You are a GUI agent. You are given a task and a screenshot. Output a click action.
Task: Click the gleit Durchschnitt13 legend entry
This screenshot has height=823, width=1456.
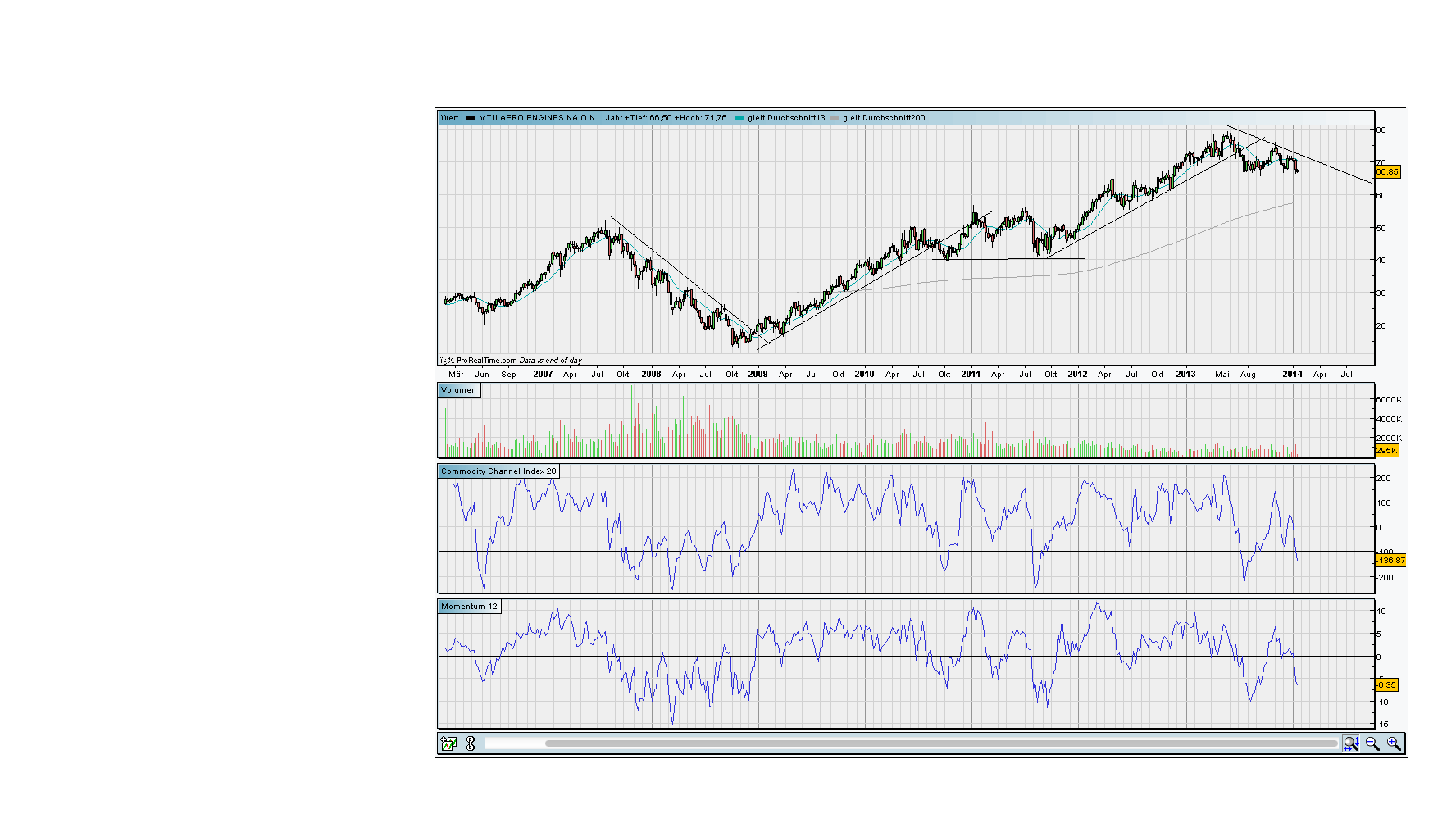[x=786, y=118]
